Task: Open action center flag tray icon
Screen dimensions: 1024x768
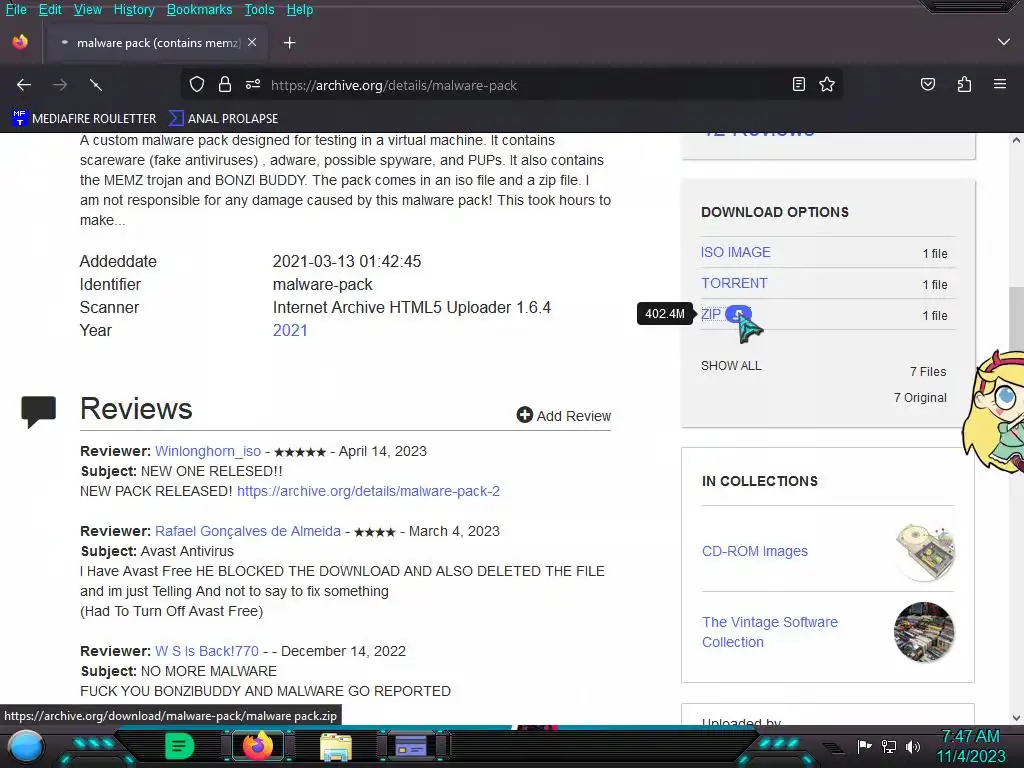Action: pos(864,746)
